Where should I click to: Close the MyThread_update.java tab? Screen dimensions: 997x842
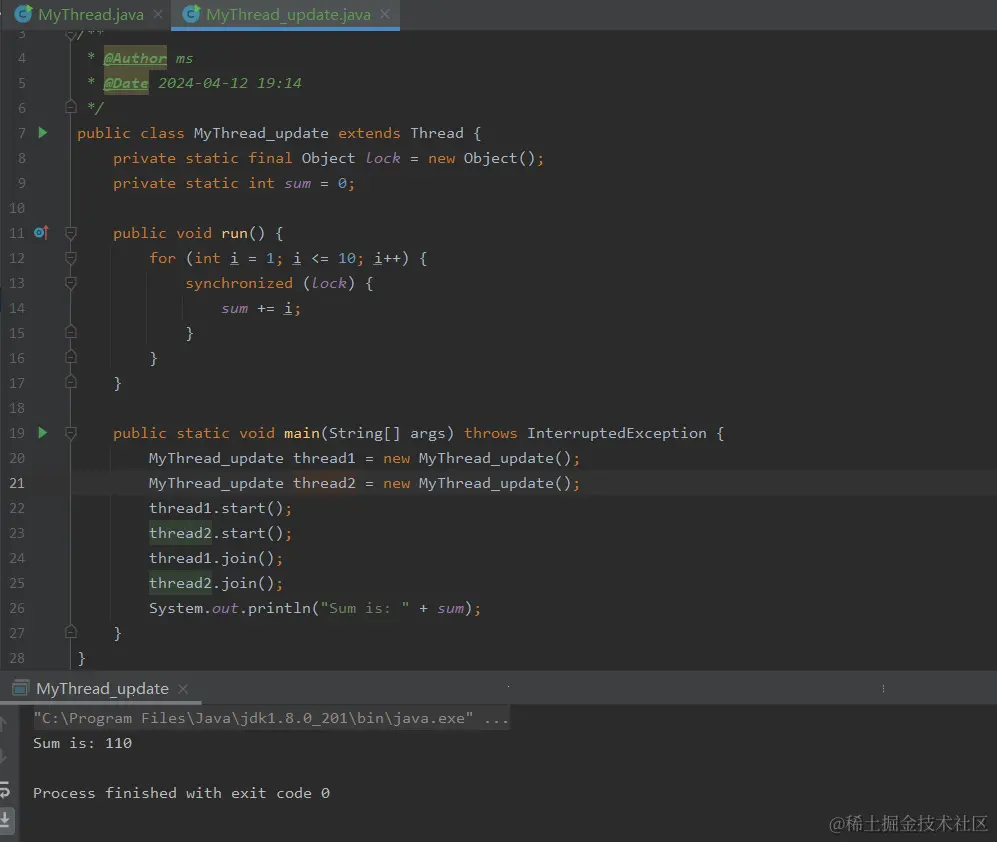pyautogui.click(x=385, y=14)
